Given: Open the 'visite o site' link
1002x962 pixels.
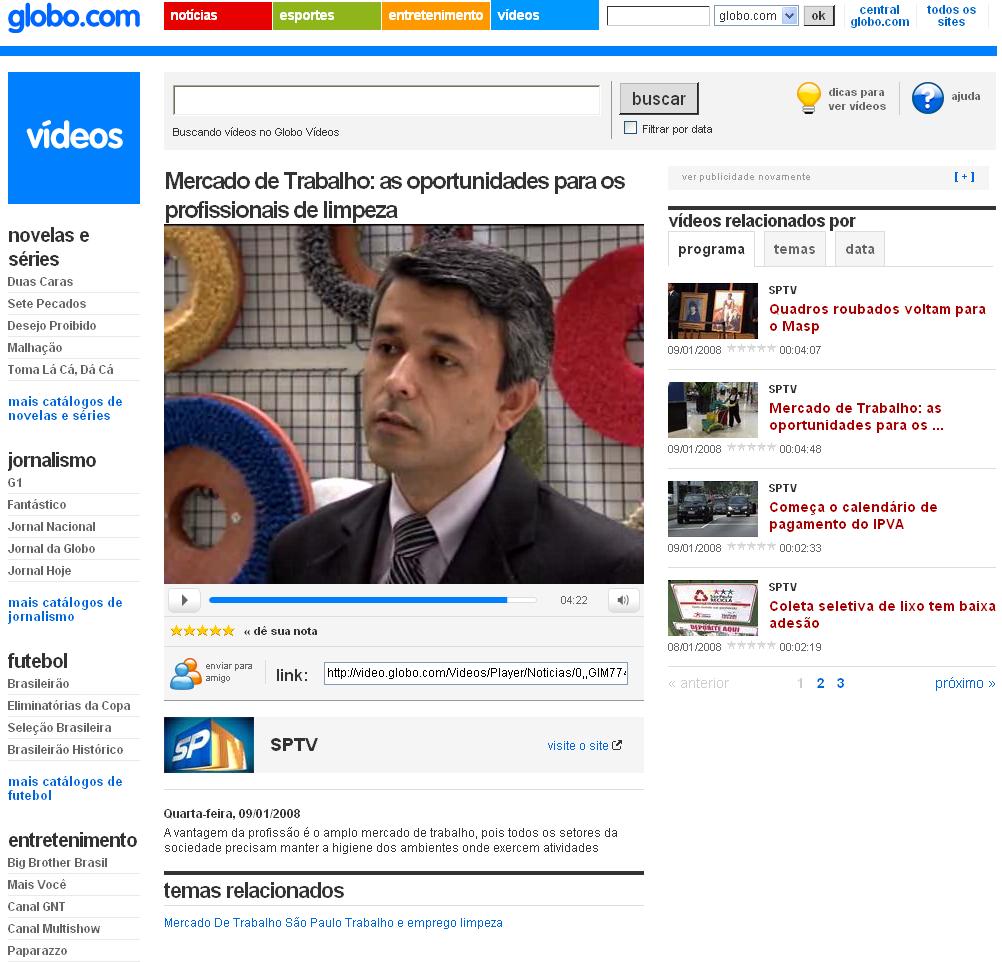Looking at the screenshot, I should pyautogui.click(x=584, y=745).
